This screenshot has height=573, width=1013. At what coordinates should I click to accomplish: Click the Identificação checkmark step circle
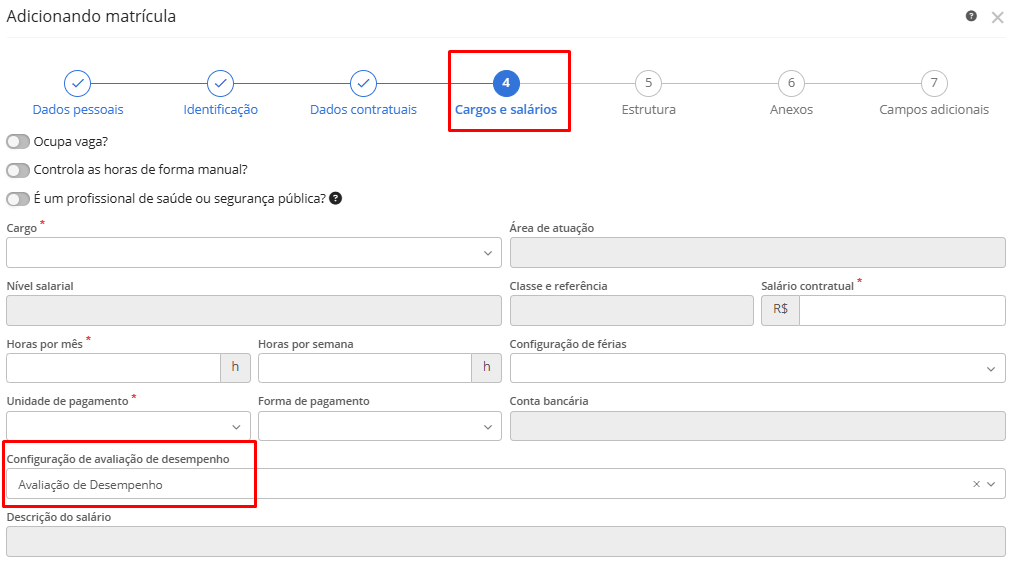[x=221, y=83]
